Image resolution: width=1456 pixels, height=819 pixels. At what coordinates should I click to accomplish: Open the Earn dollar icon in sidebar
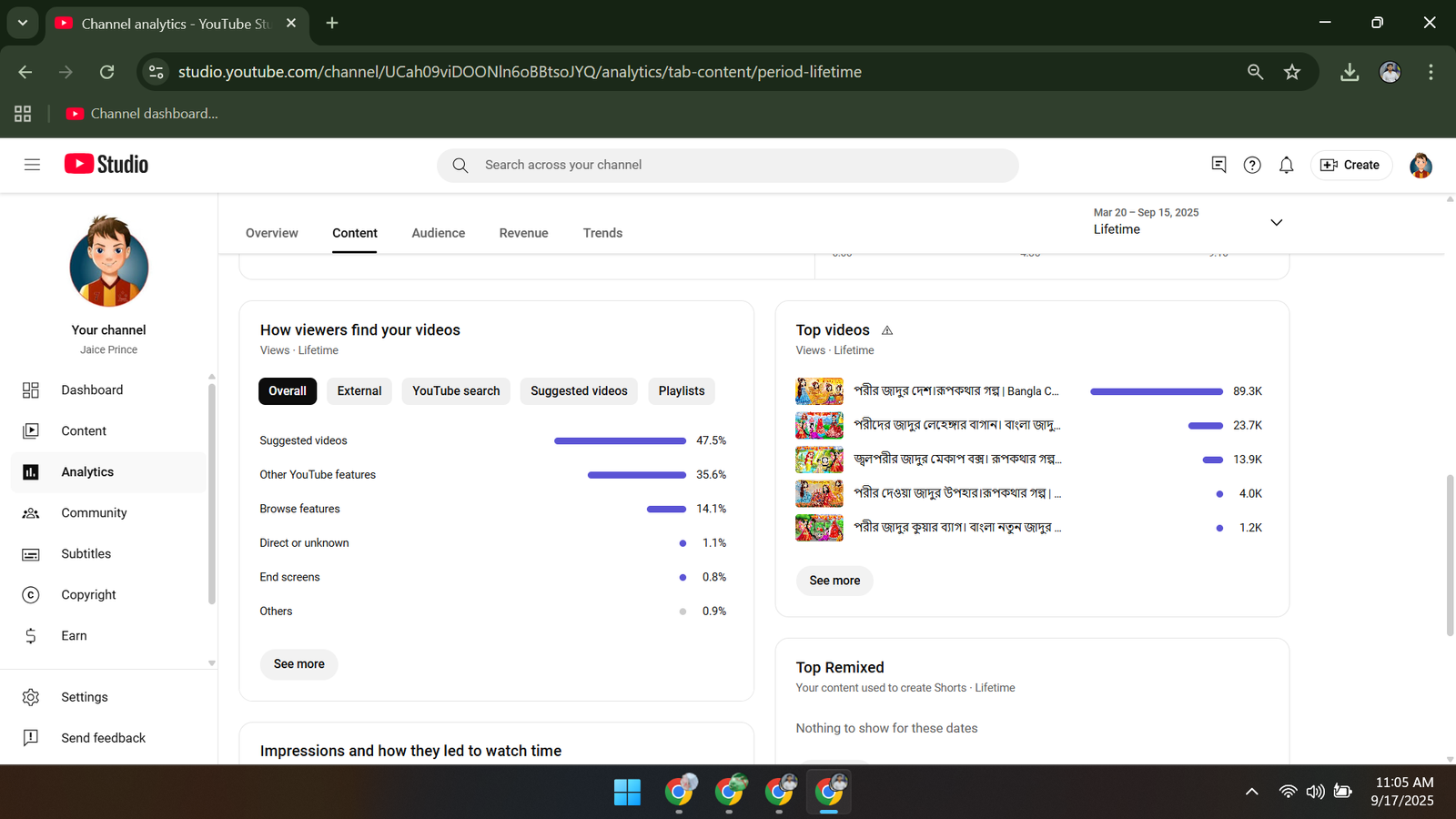(x=31, y=636)
